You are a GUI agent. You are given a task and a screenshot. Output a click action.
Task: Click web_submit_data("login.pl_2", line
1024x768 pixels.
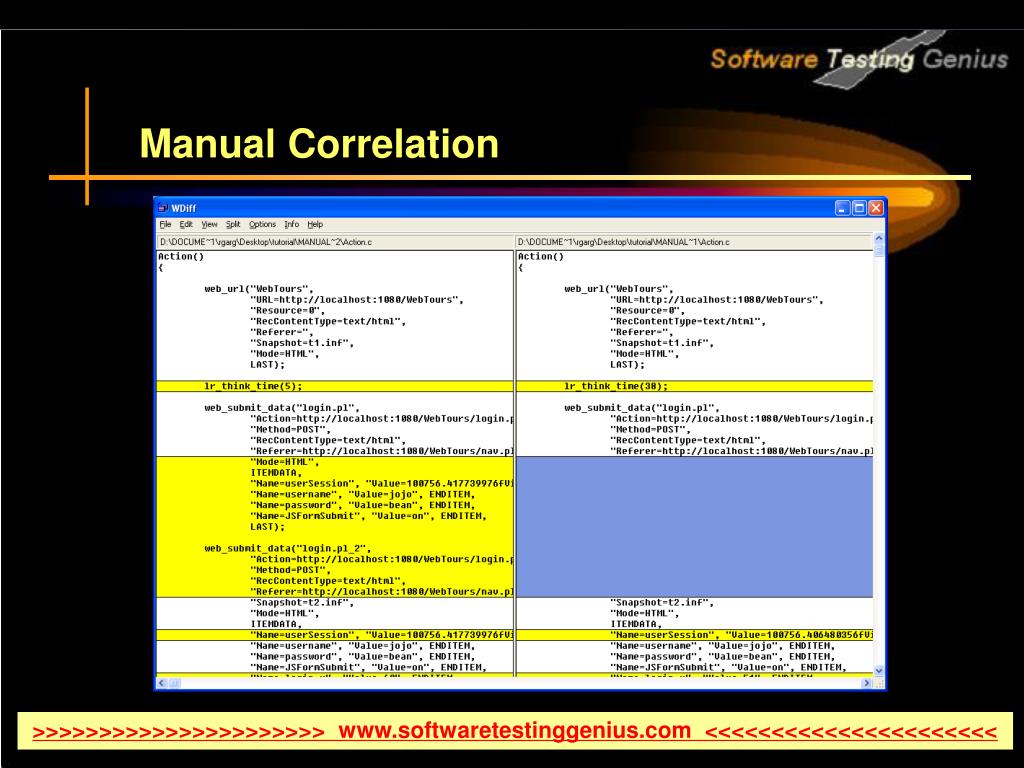click(287, 549)
